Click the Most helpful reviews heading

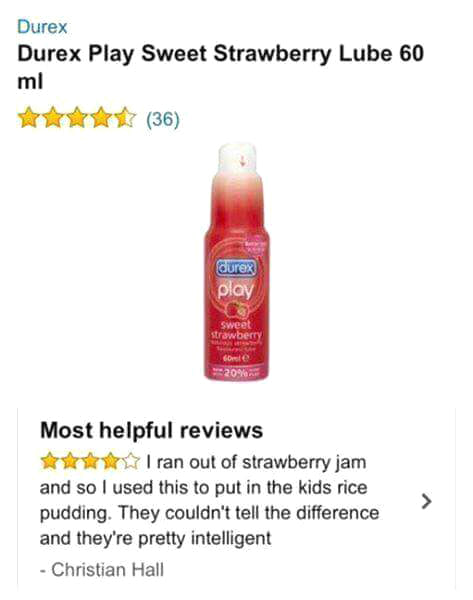(x=152, y=430)
